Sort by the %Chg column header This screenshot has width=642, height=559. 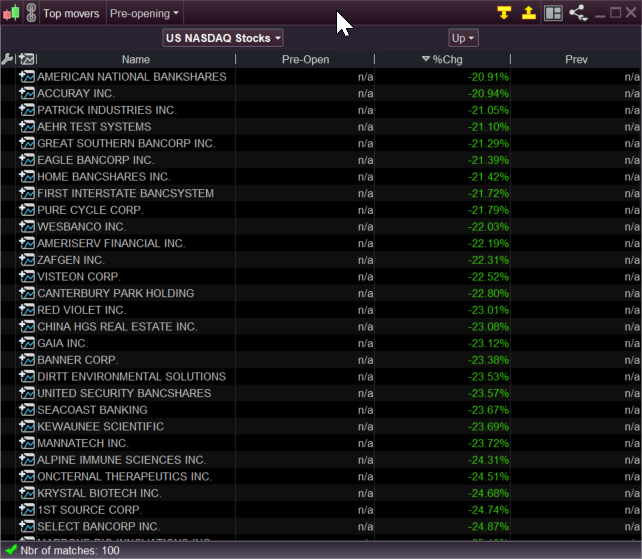443,59
